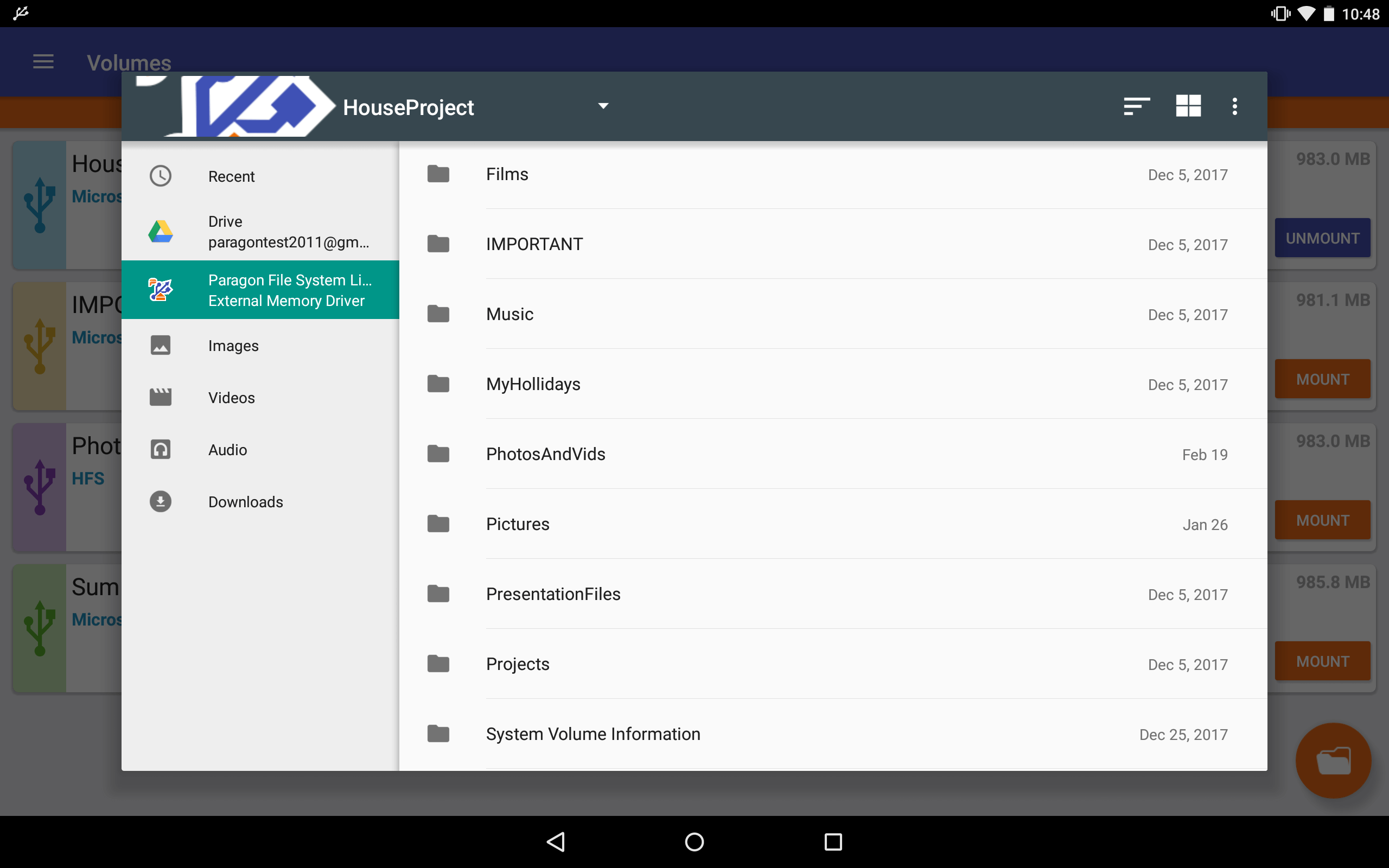
Task: Open the MyHollidays folder
Action: pos(533,384)
